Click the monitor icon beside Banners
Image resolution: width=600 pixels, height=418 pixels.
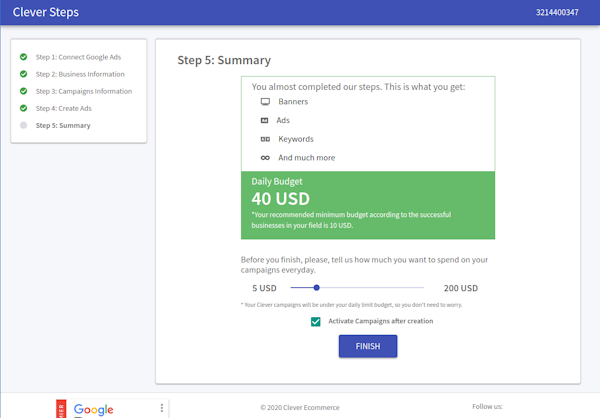[x=265, y=102]
